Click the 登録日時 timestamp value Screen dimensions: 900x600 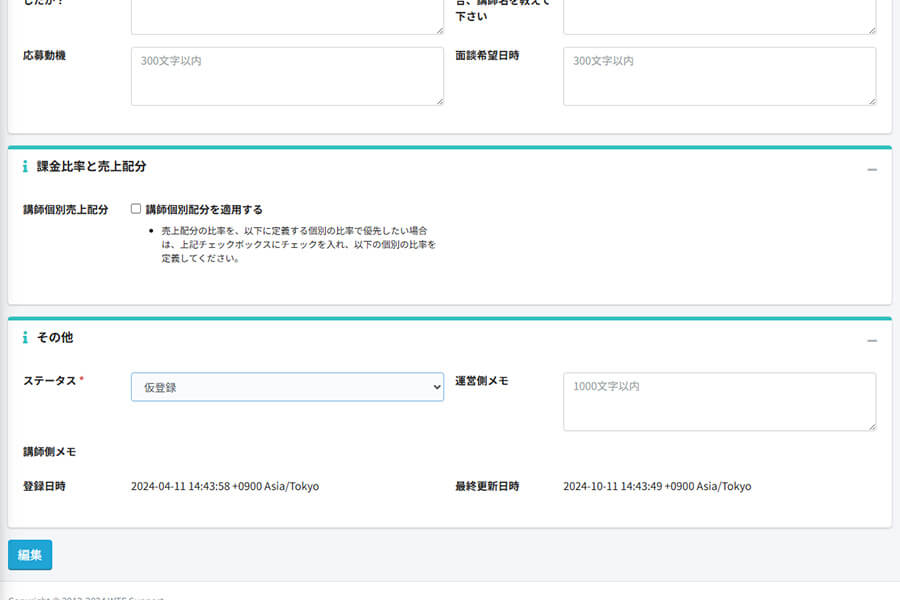click(x=225, y=487)
